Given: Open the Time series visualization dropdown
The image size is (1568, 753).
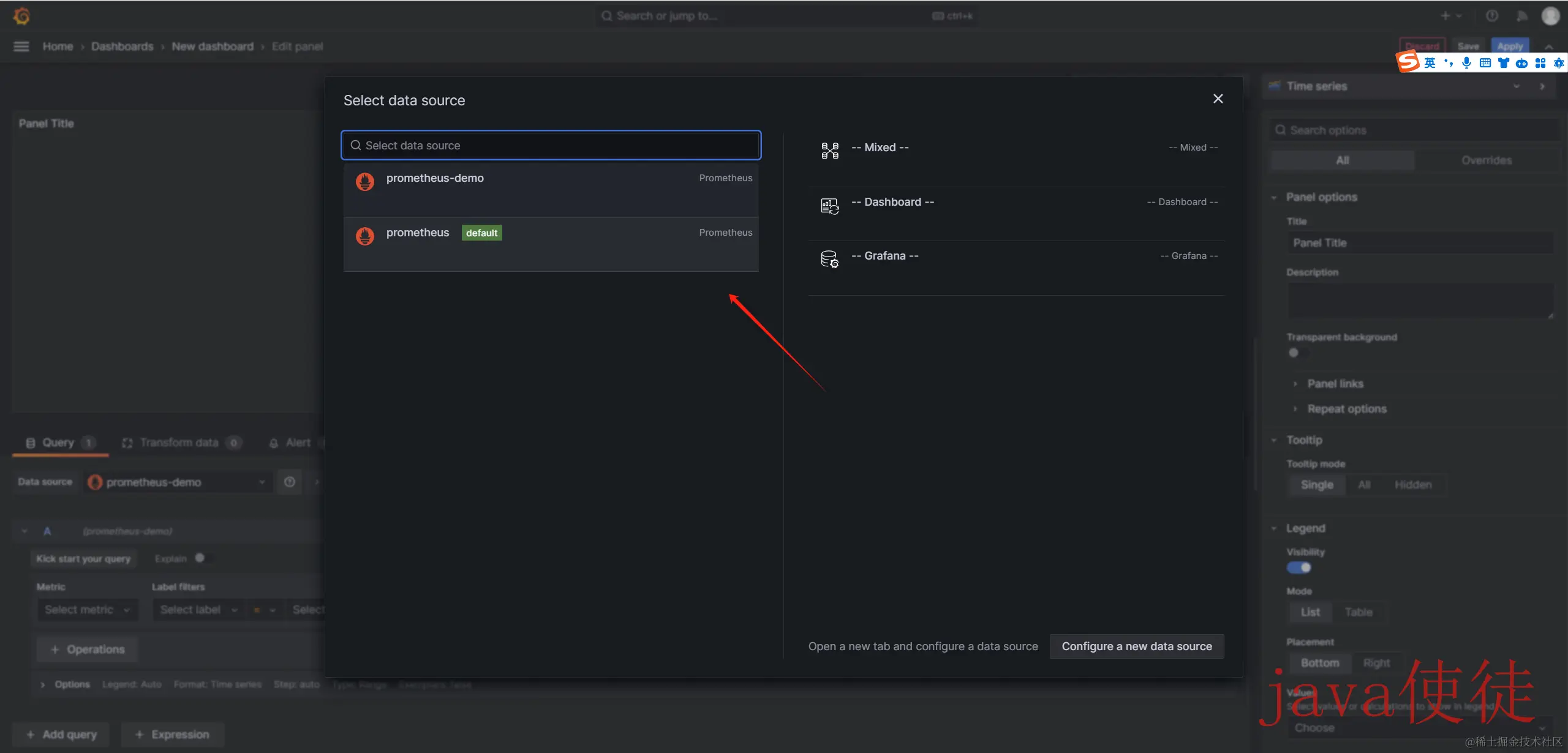Looking at the screenshot, I should click(x=1396, y=86).
